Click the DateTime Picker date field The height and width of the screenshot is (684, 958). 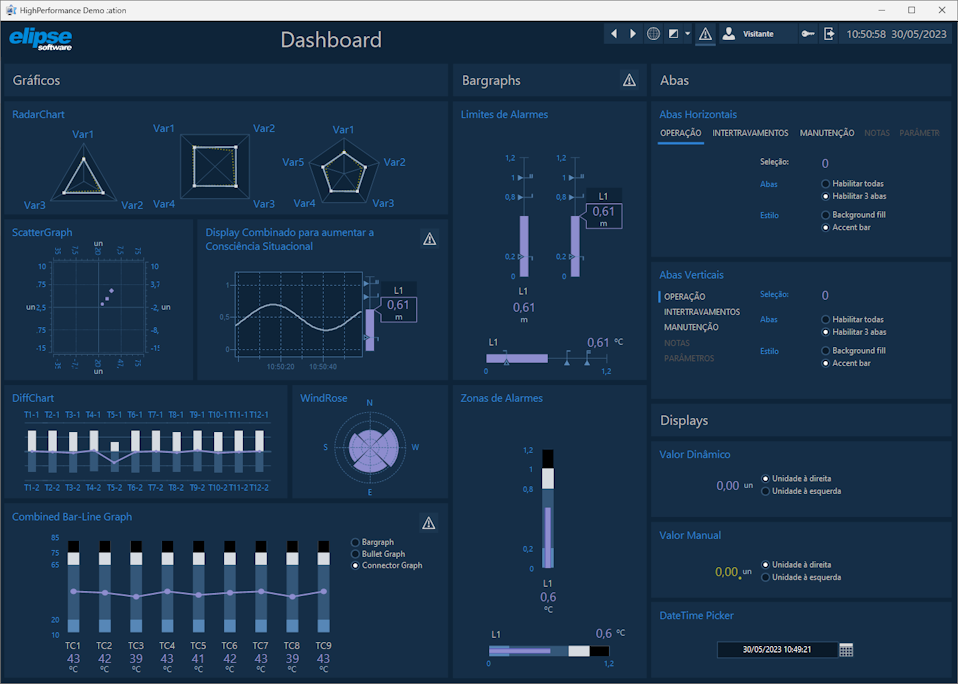pos(779,649)
